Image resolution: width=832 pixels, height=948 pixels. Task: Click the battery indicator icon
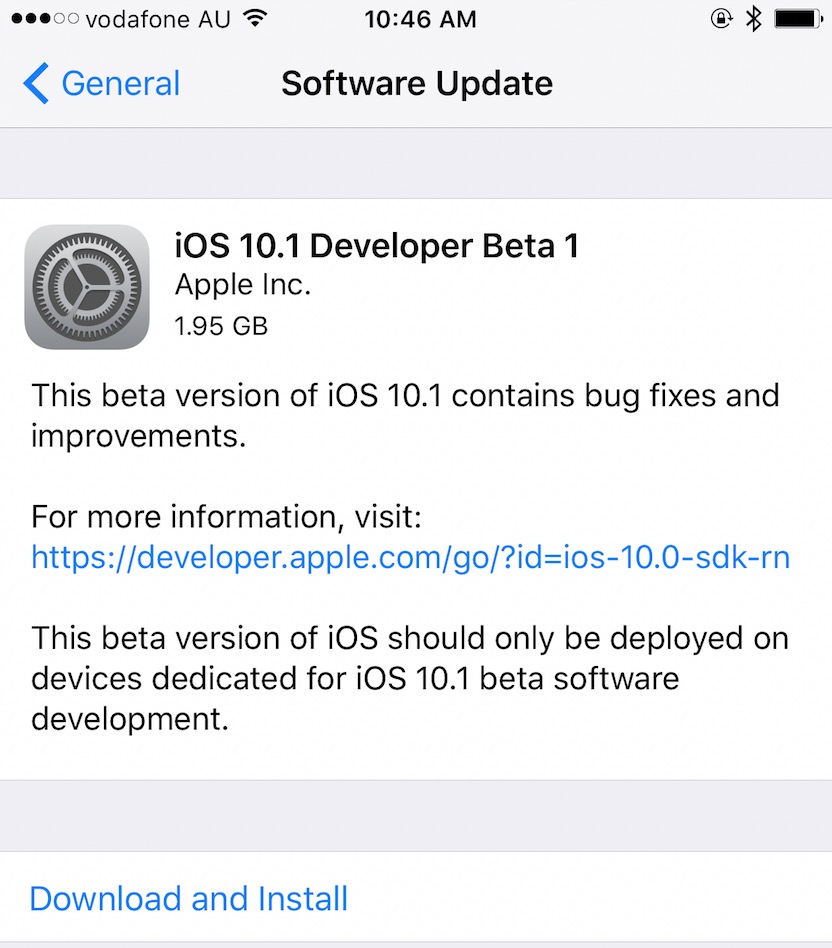[797, 19]
